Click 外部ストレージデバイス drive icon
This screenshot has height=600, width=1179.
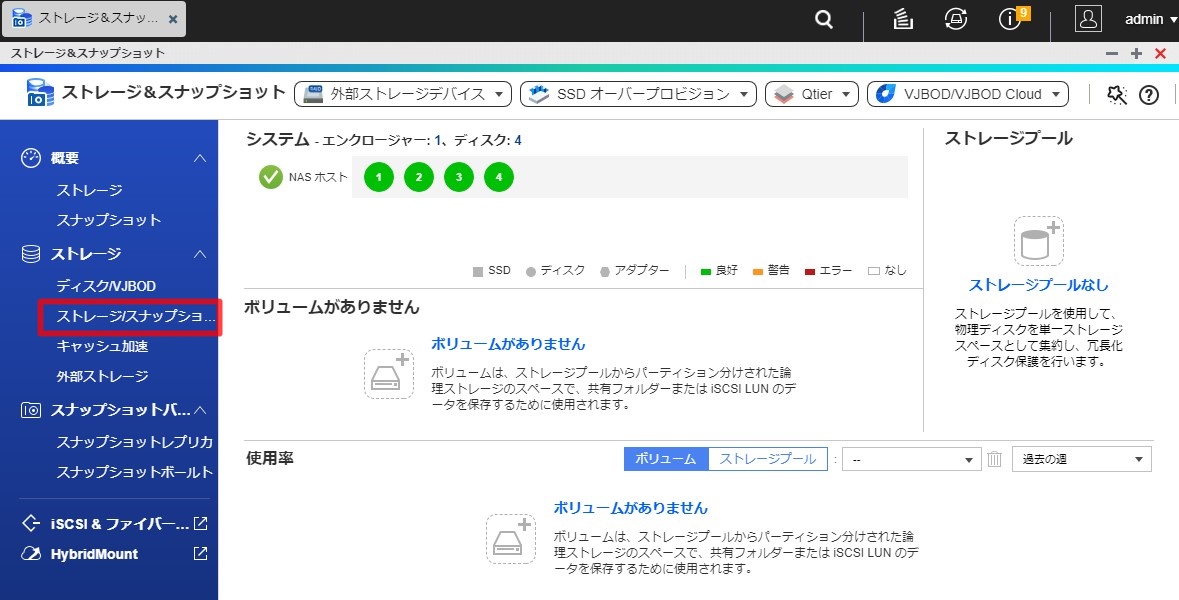(313, 94)
